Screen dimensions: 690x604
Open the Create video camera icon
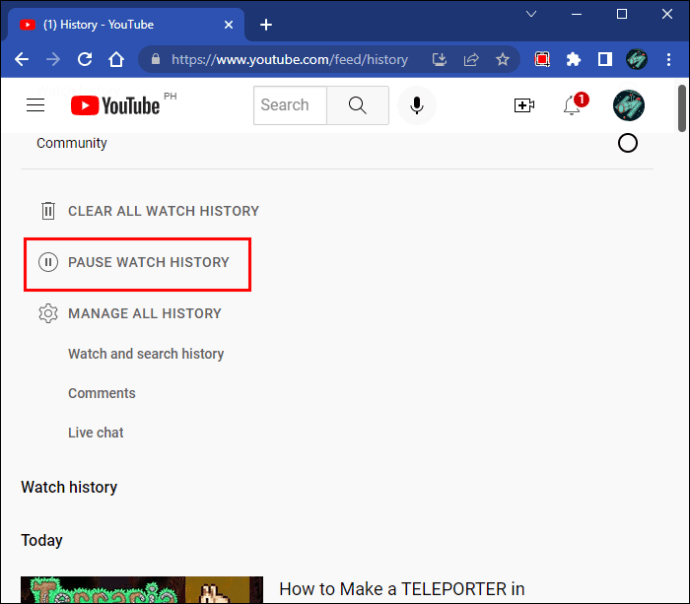coord(524,106)
